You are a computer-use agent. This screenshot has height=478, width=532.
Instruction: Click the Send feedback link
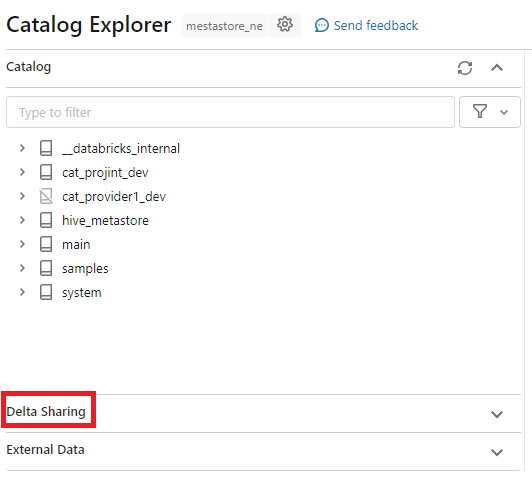376,25
